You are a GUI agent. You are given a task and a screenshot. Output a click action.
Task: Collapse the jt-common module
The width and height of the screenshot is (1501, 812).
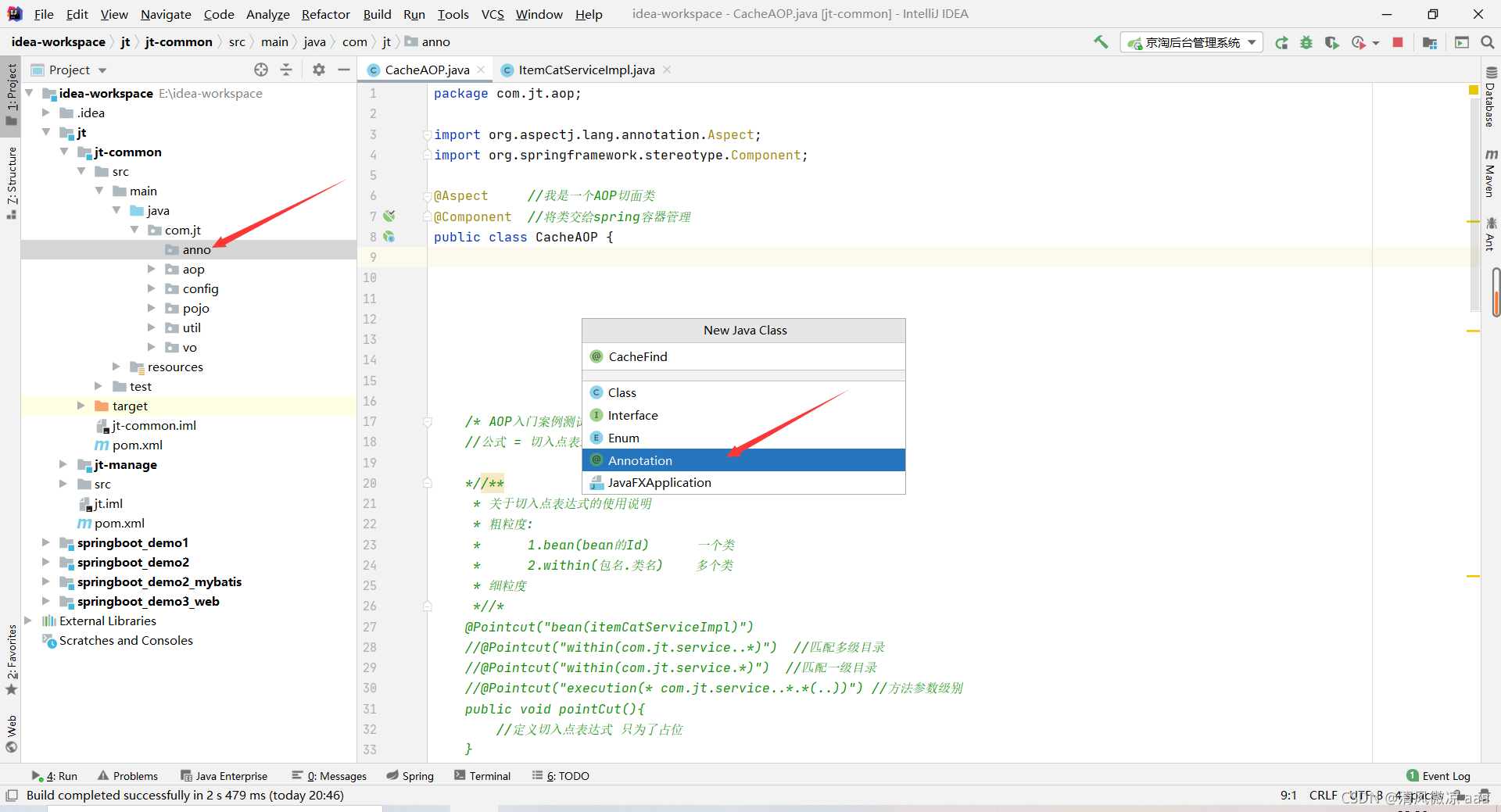(64, 152)
